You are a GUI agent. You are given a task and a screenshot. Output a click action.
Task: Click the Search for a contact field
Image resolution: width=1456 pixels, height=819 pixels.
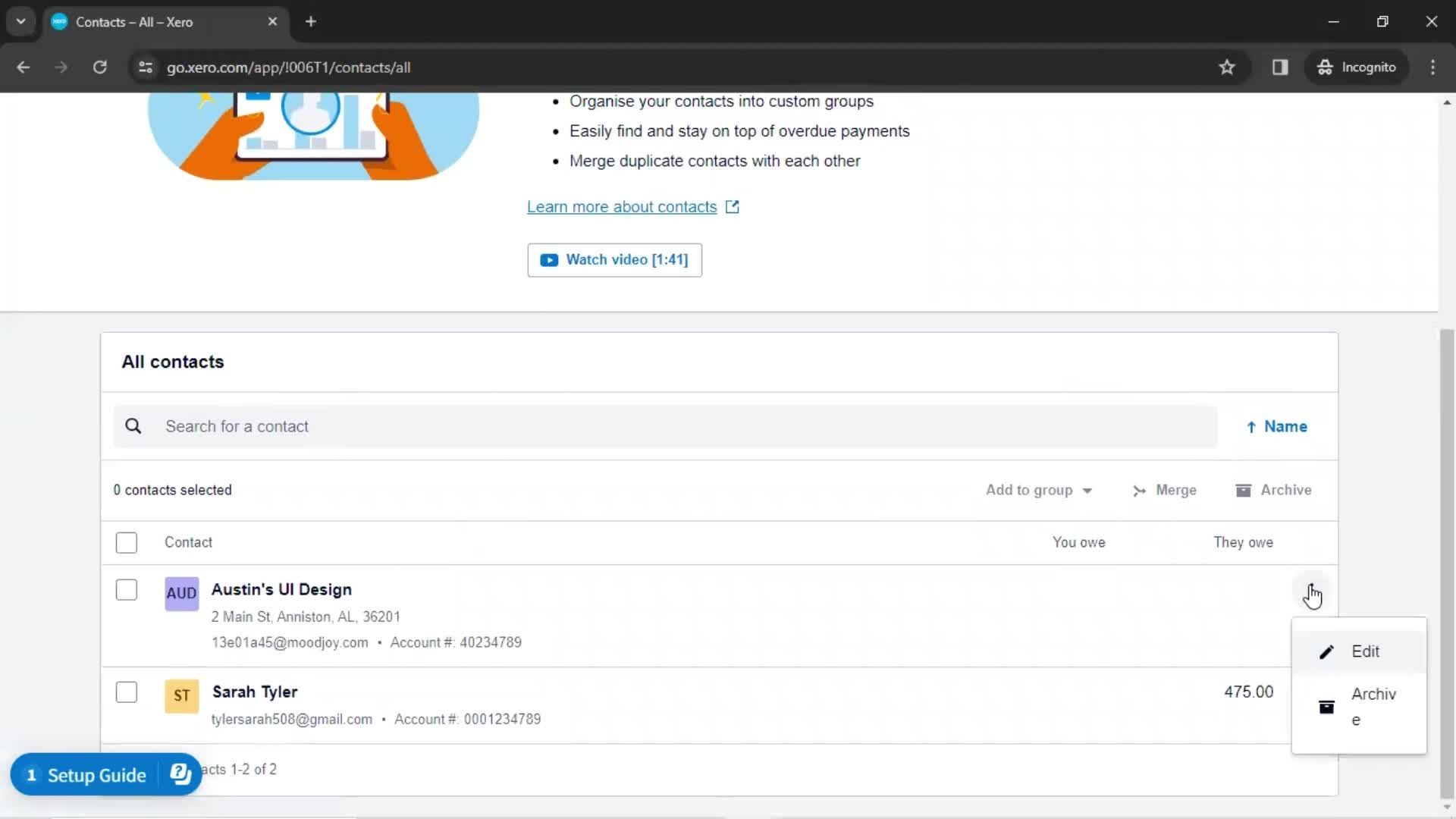pos(665,426)
